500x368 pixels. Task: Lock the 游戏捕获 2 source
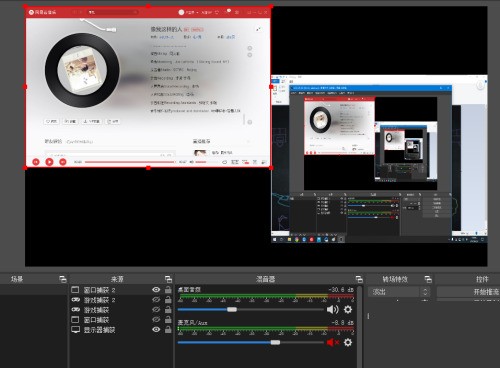[168, 300]
